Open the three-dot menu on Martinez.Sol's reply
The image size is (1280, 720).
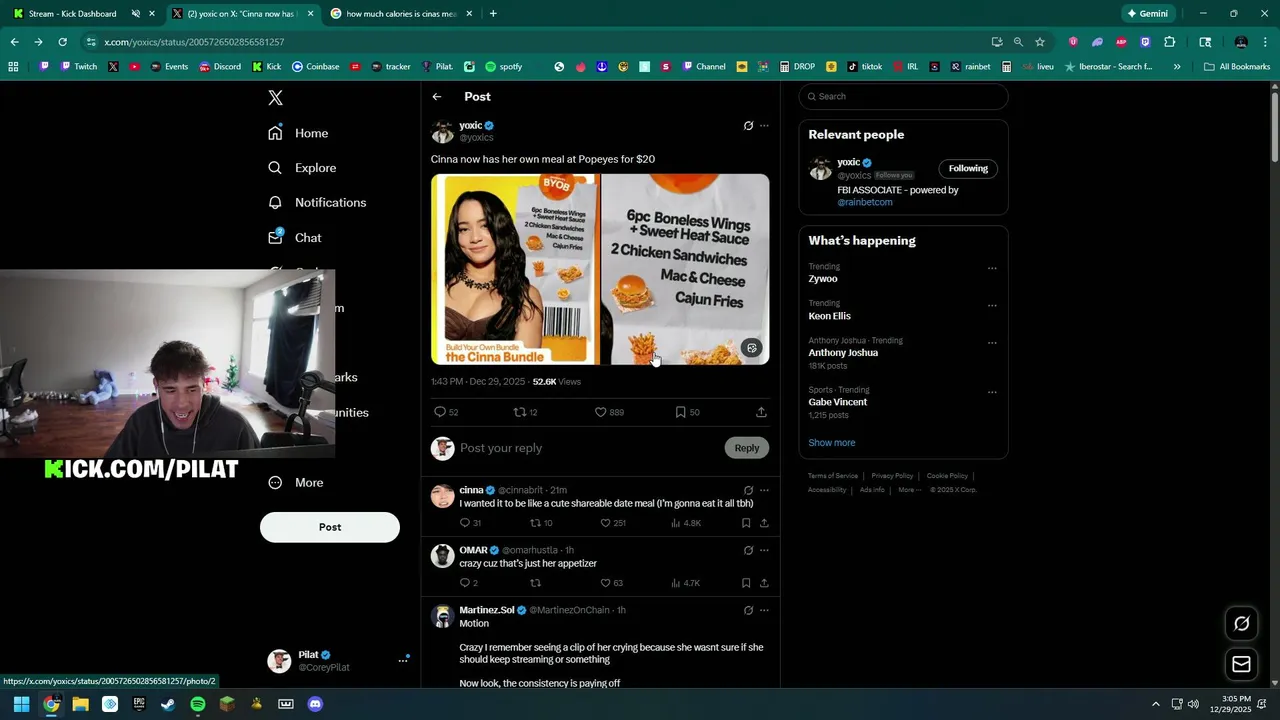764,611
